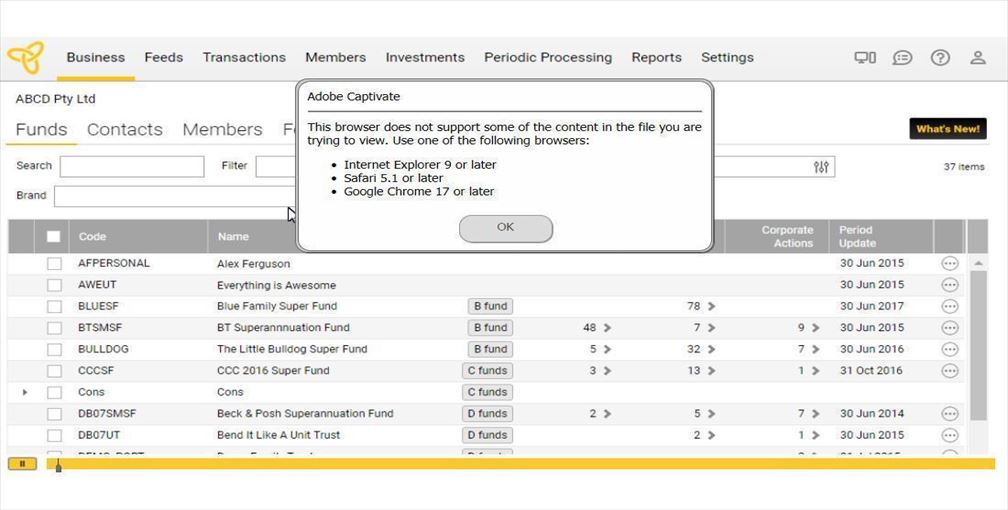Open the Investments menu
1008x510 pixels.
(425, 57)
